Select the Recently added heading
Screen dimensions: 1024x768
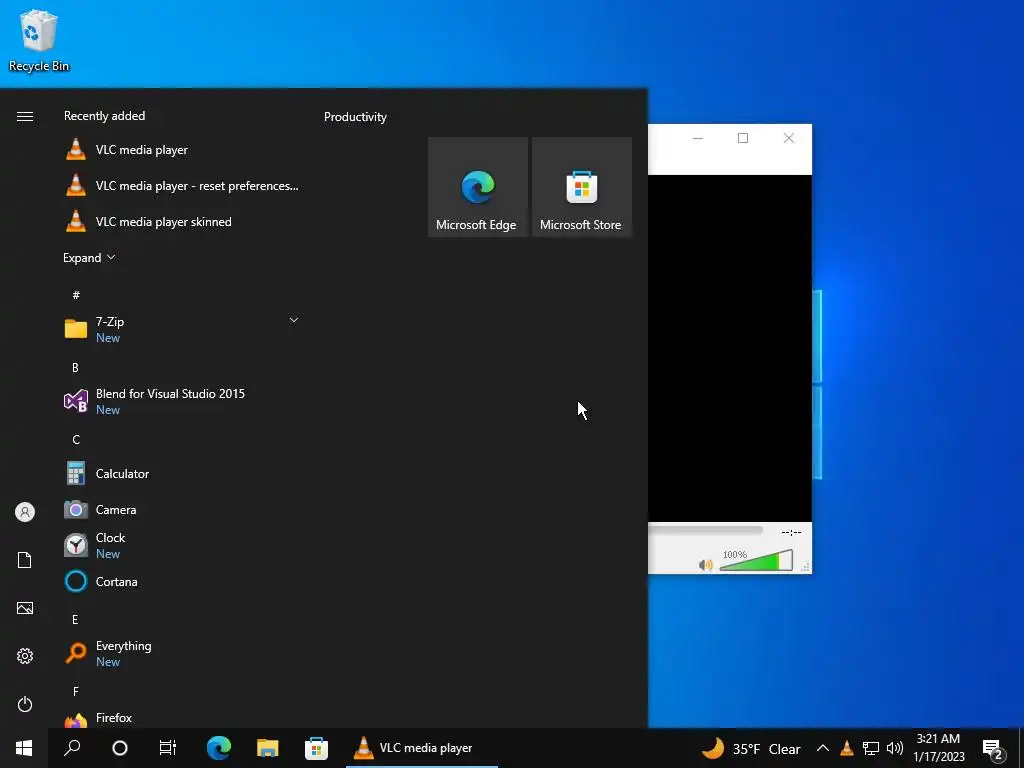(104, 116)
